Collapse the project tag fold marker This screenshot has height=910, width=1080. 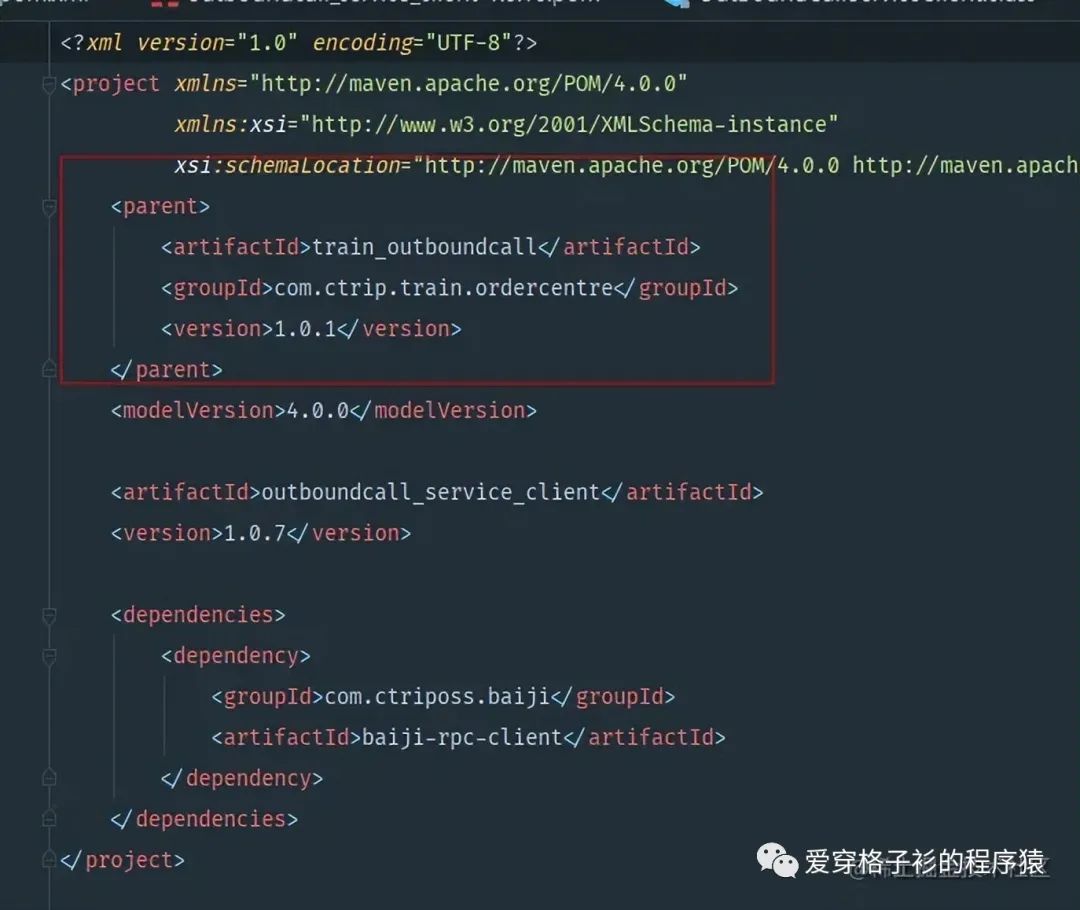click(x=49, y=85)
